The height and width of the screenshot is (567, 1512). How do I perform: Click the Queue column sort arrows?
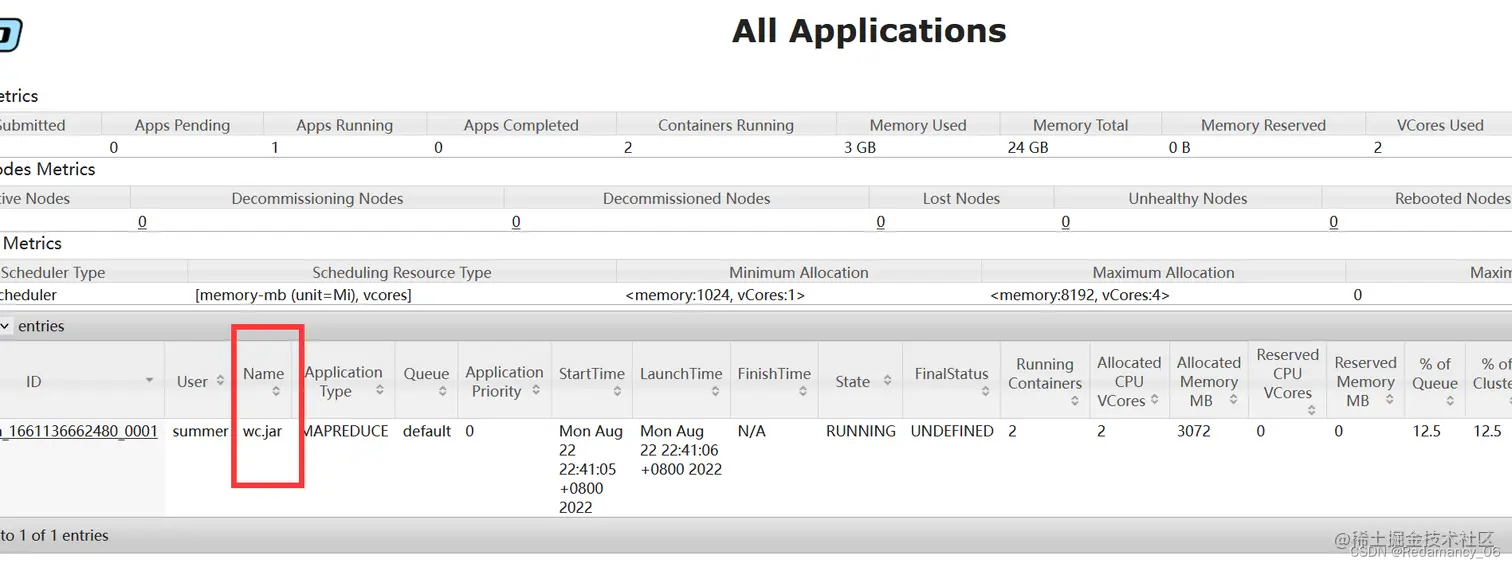pyautogui.click(x=442, y=391)
